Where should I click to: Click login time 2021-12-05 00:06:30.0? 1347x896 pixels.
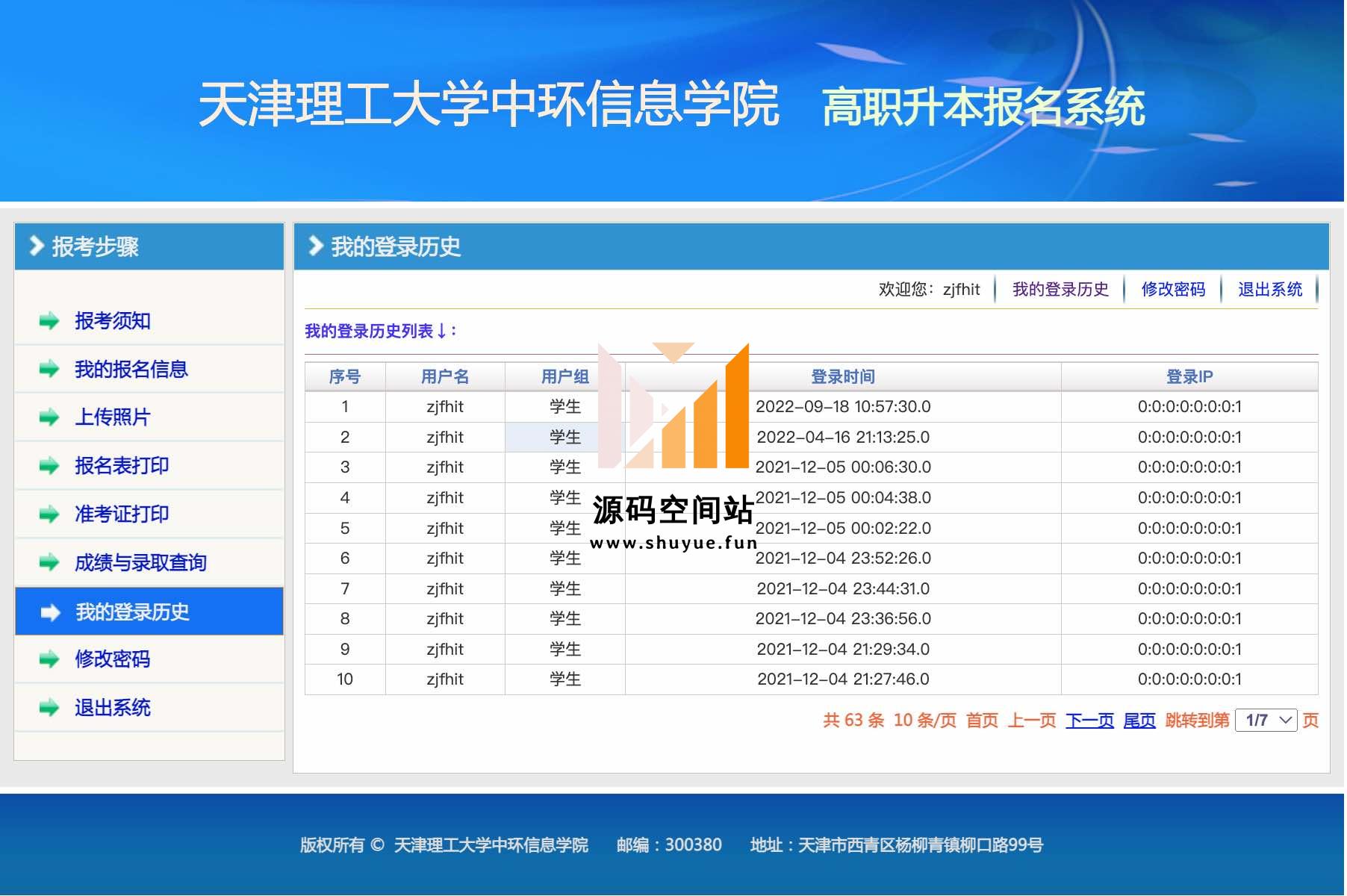(x=843, y=467)
